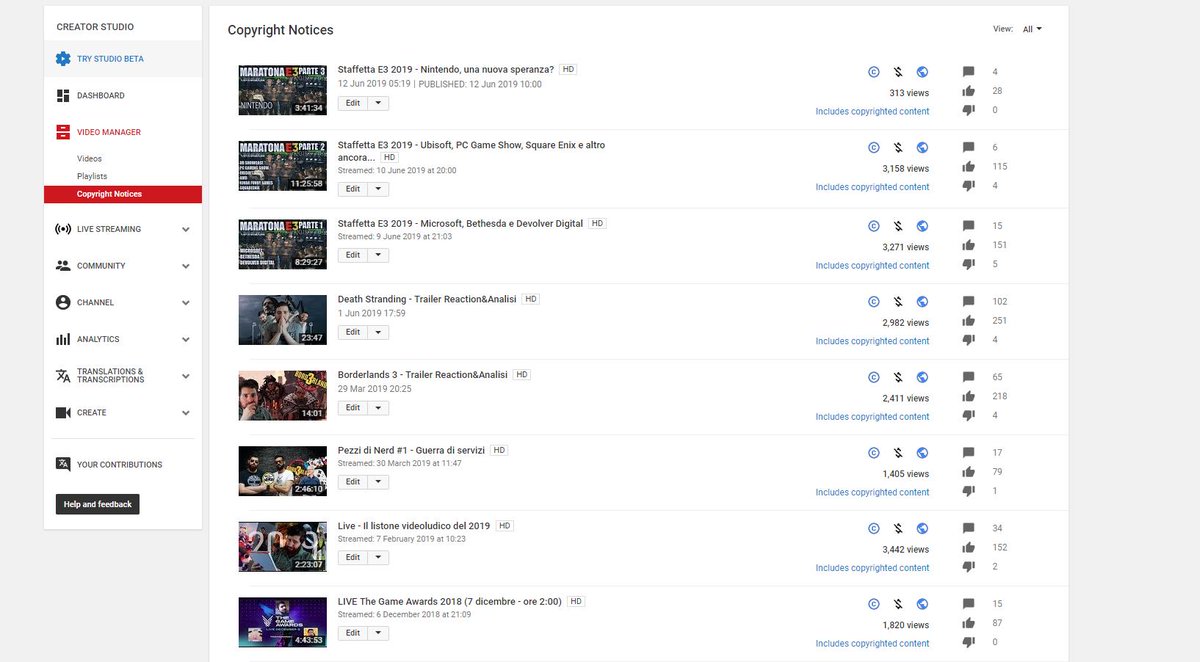Click Edit button for Live Il listone video
The width and height of the screenshot is (1200, 662).
point(353,557)
